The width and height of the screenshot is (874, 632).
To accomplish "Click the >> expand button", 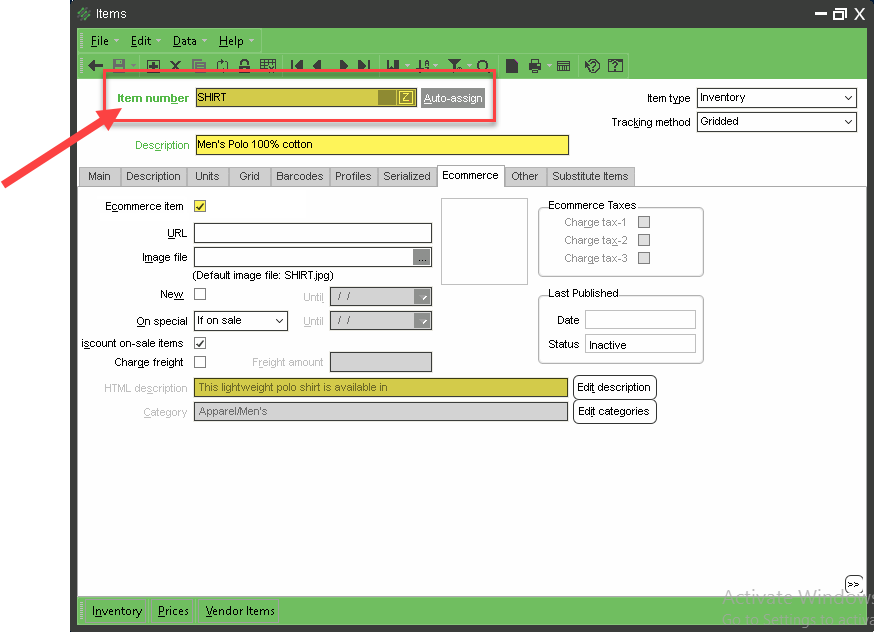I will pos(853,584).
